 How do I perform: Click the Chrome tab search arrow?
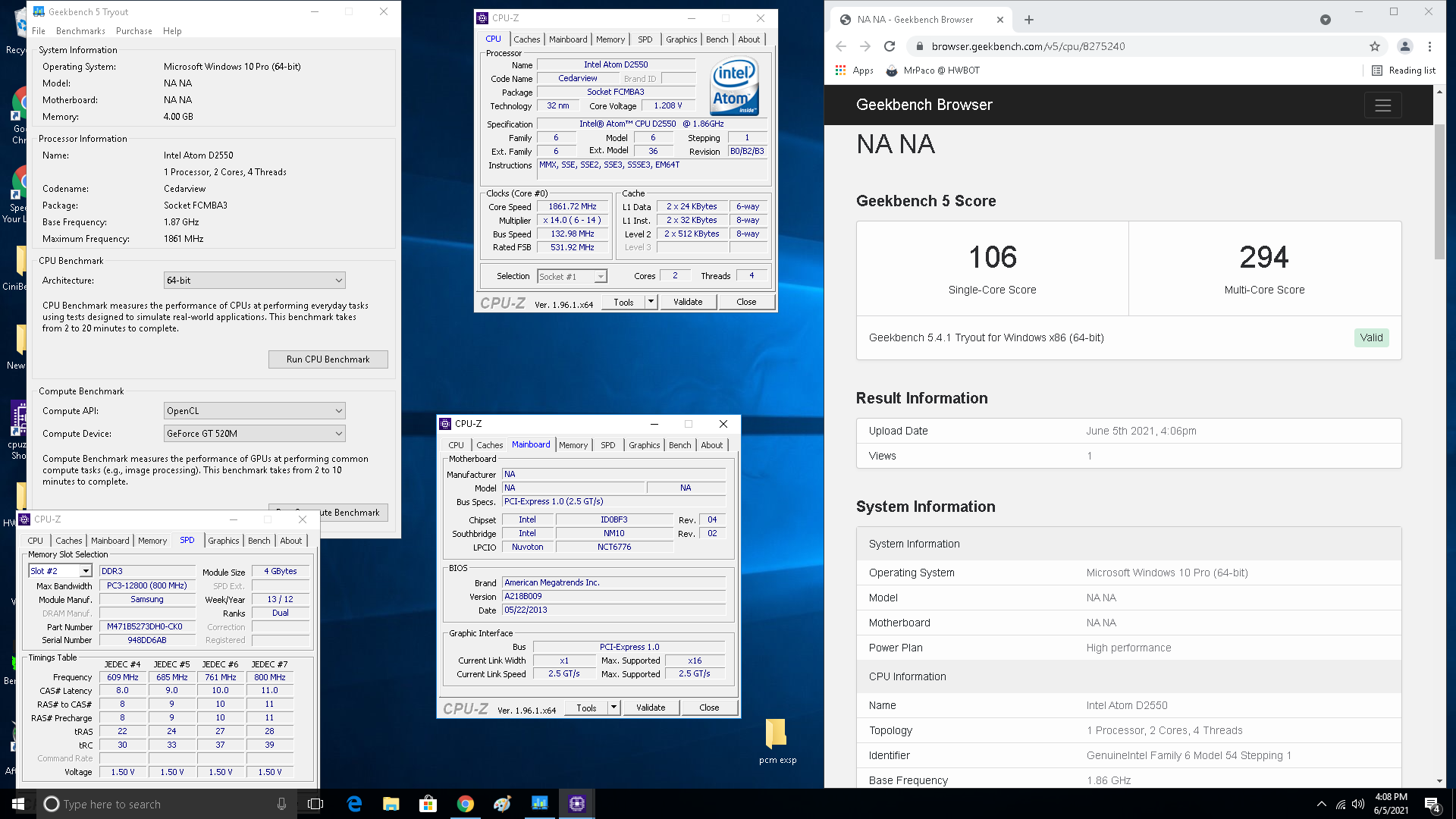[1326, 20]
